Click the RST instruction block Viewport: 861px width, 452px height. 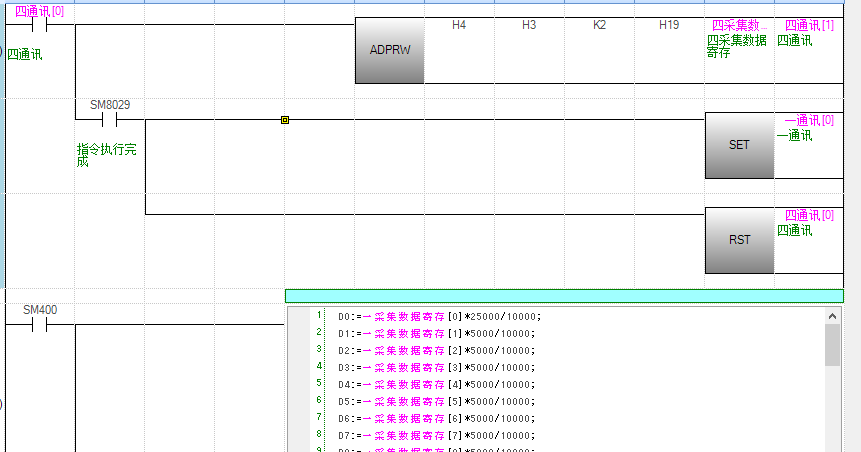[739, 240]
